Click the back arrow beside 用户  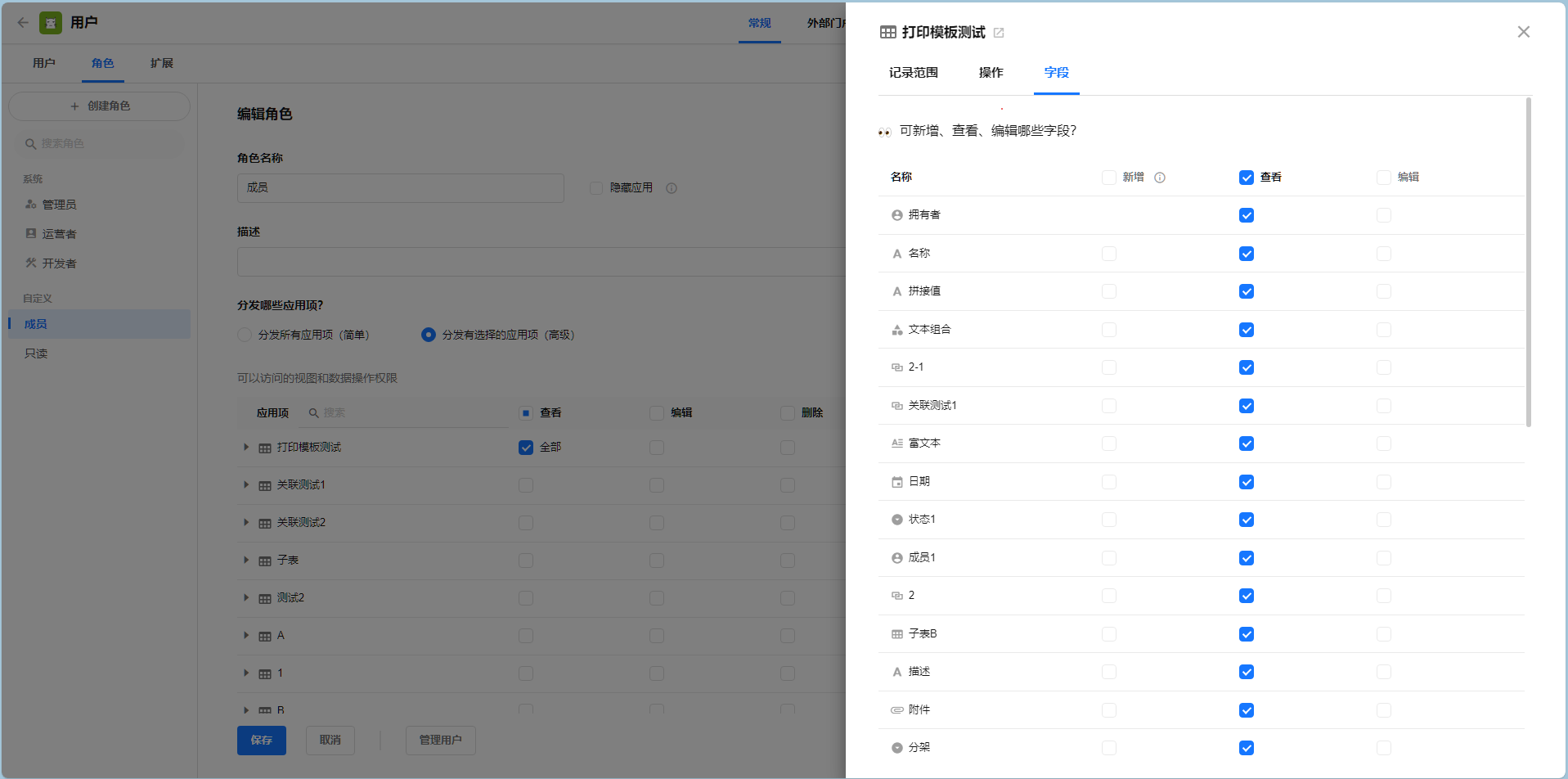(x=23, y=23)
